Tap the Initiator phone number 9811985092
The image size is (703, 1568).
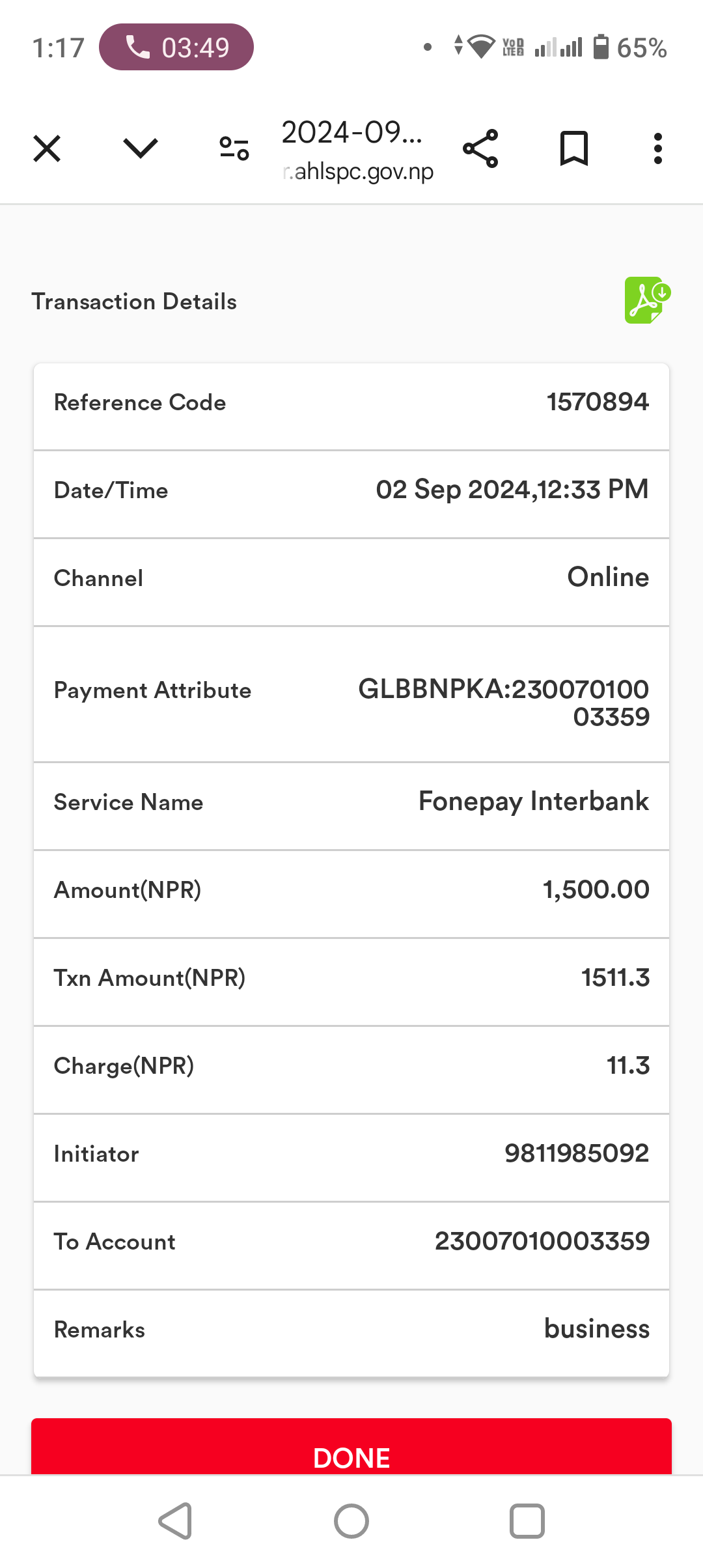point(577,1153)
